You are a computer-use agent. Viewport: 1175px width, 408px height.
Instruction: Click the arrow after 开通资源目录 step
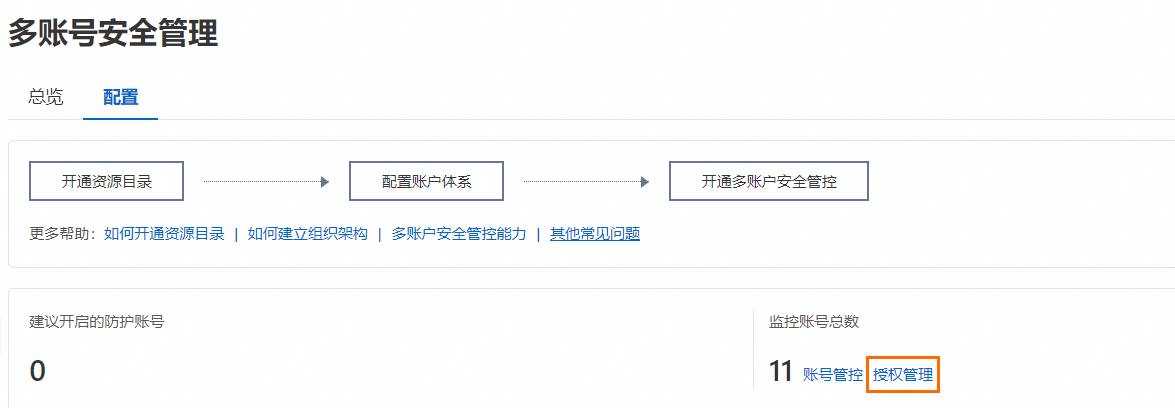click(x=323, y=182)
